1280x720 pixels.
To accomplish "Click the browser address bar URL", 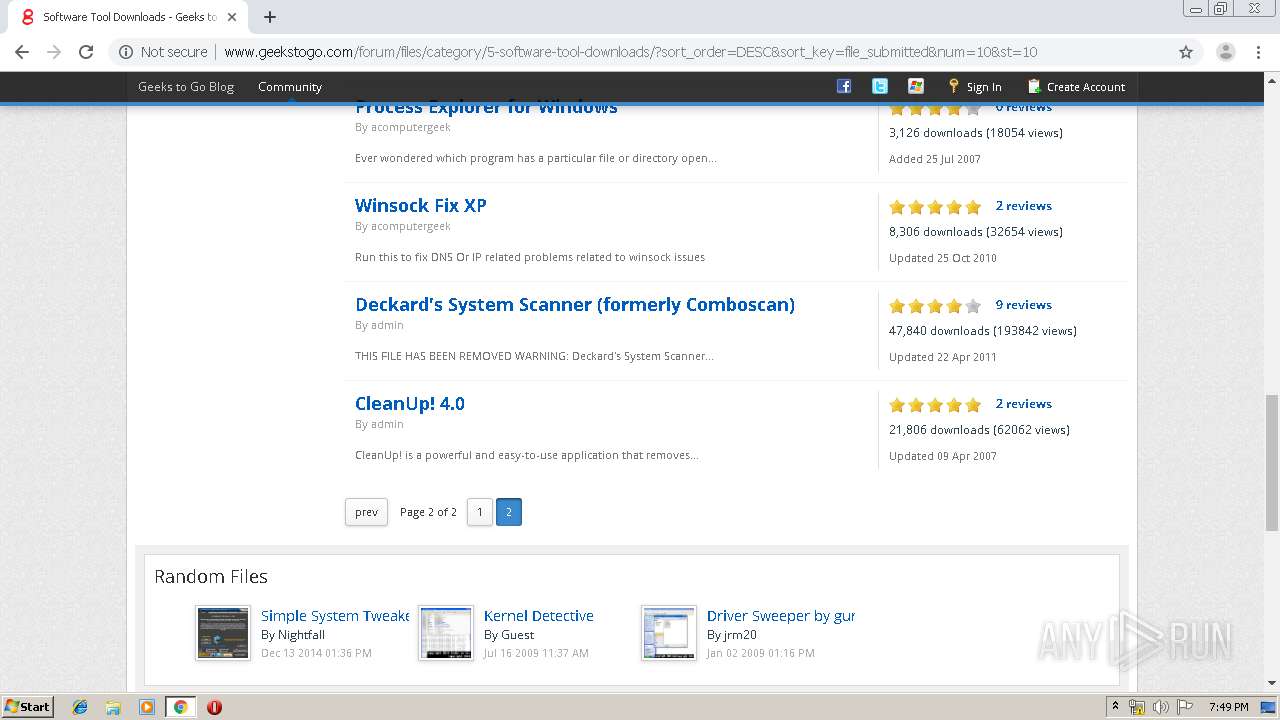I will pos(630,52).
